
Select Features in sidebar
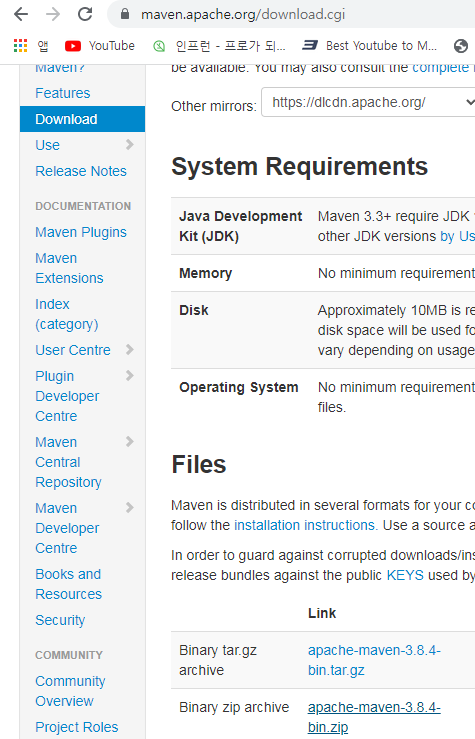63,93
